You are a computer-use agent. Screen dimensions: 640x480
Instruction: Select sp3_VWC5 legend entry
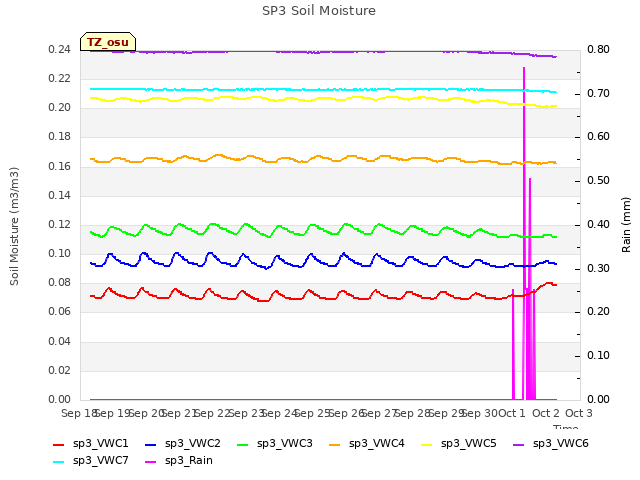point(459,444)
